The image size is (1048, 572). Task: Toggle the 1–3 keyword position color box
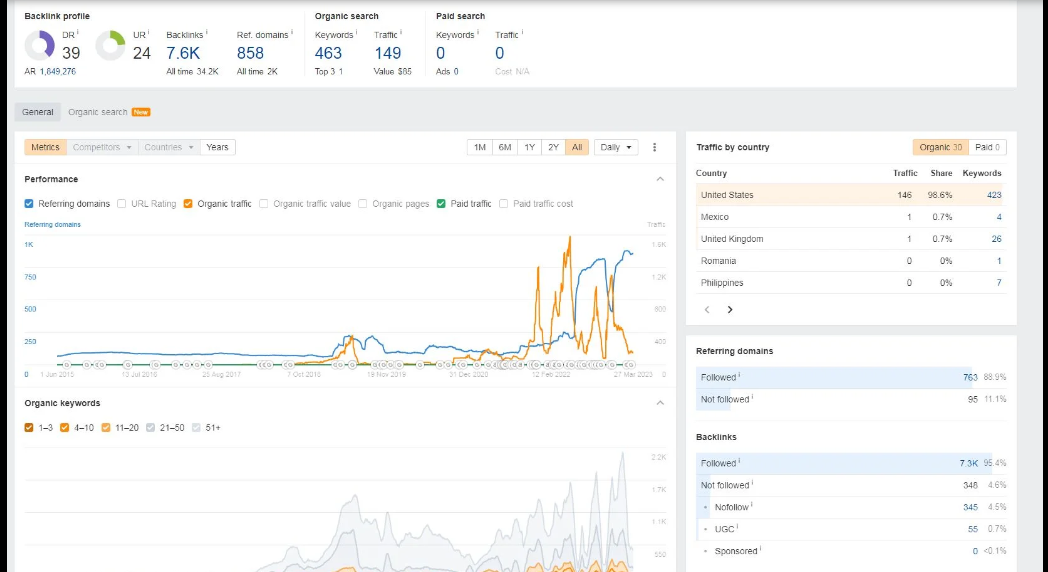(30, 428)
